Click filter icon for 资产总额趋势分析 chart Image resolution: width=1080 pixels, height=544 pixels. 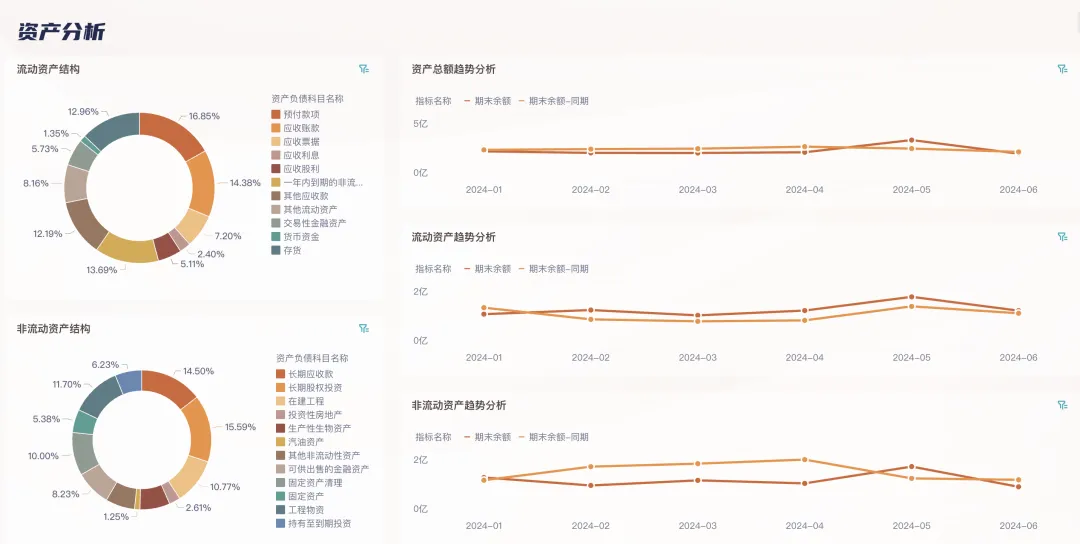1062,69
